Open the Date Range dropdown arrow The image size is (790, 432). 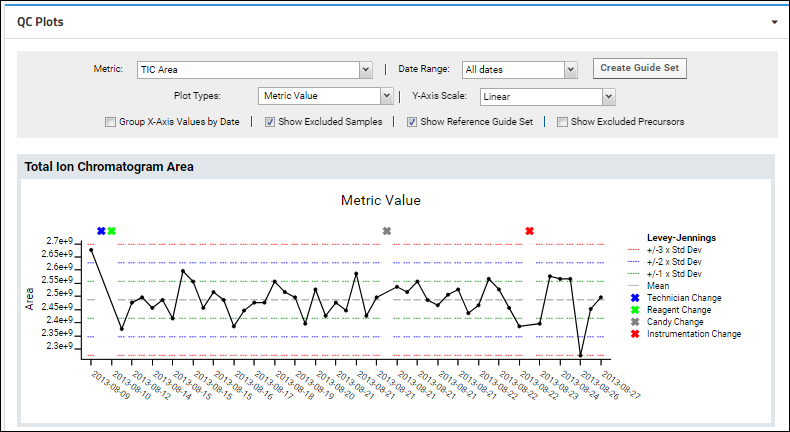pyautogui.click(x=570, y=70)
